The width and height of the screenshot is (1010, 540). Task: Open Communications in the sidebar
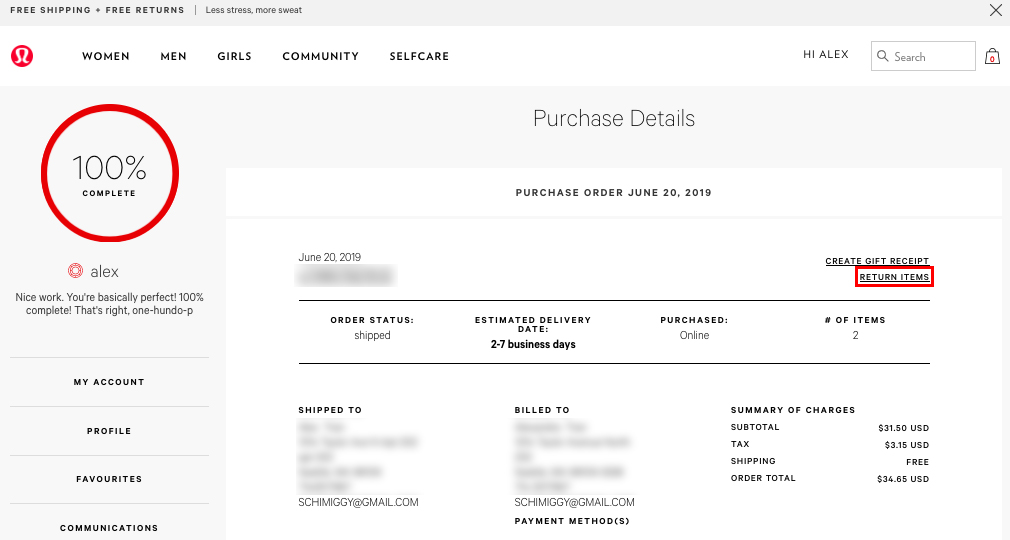pyautogui.click(x=109, y=528)
